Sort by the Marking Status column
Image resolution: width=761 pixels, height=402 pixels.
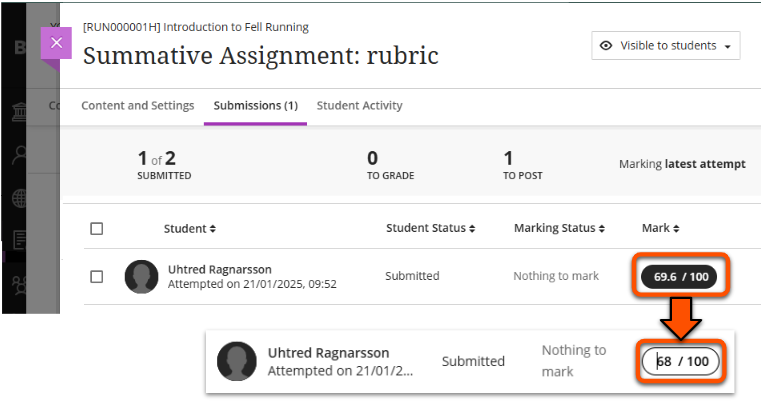point(559,229)
